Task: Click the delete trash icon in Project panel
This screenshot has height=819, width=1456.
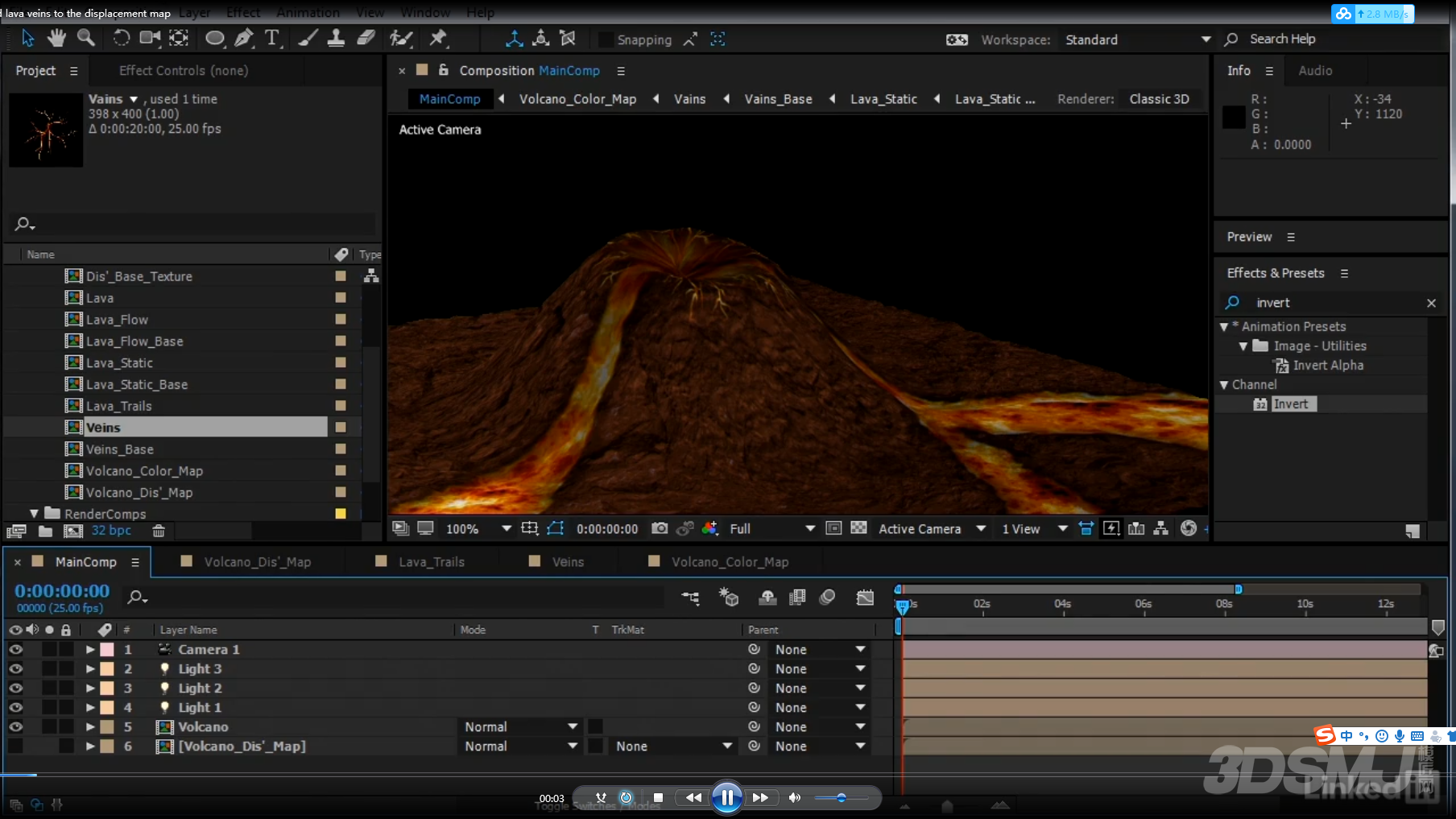Action: click(x=159, y=531)
